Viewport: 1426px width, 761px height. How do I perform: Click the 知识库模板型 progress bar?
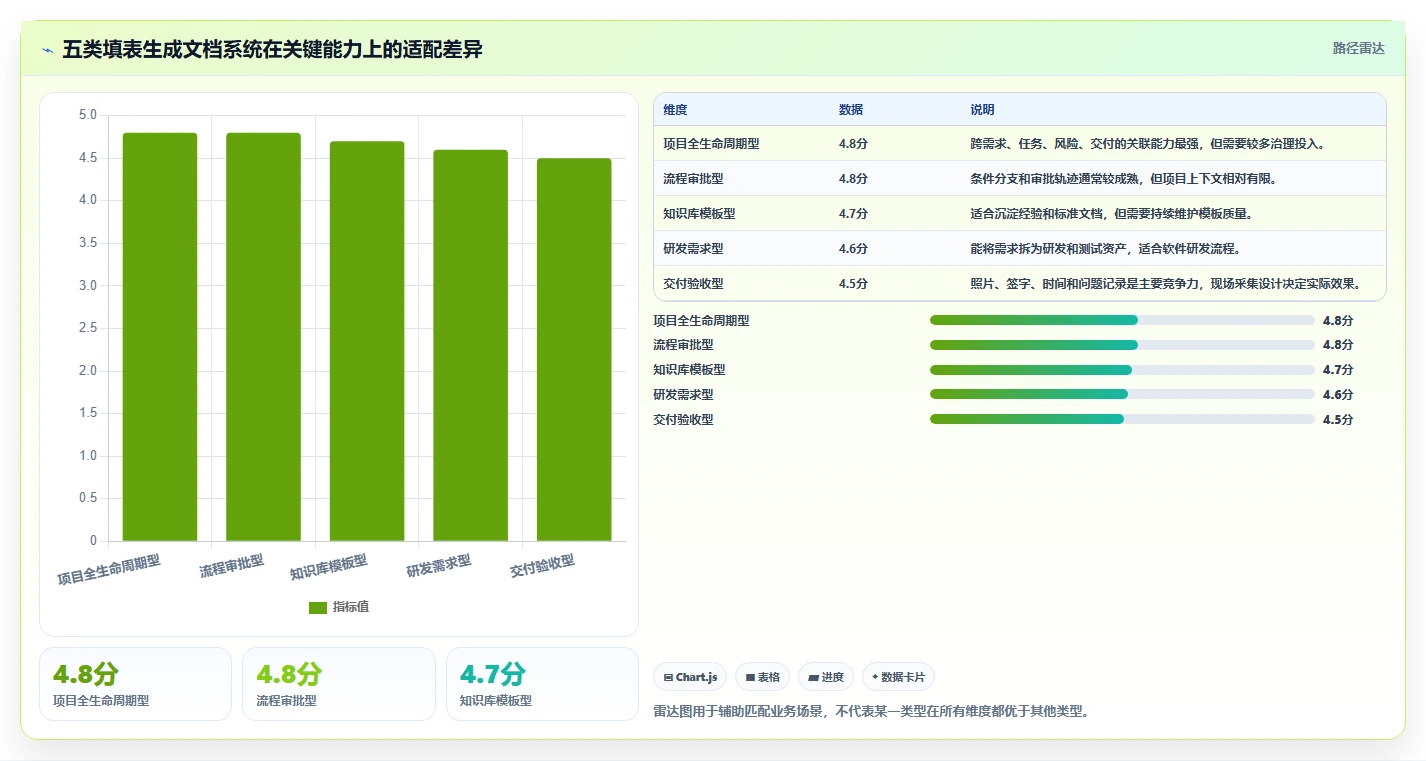1122,370
